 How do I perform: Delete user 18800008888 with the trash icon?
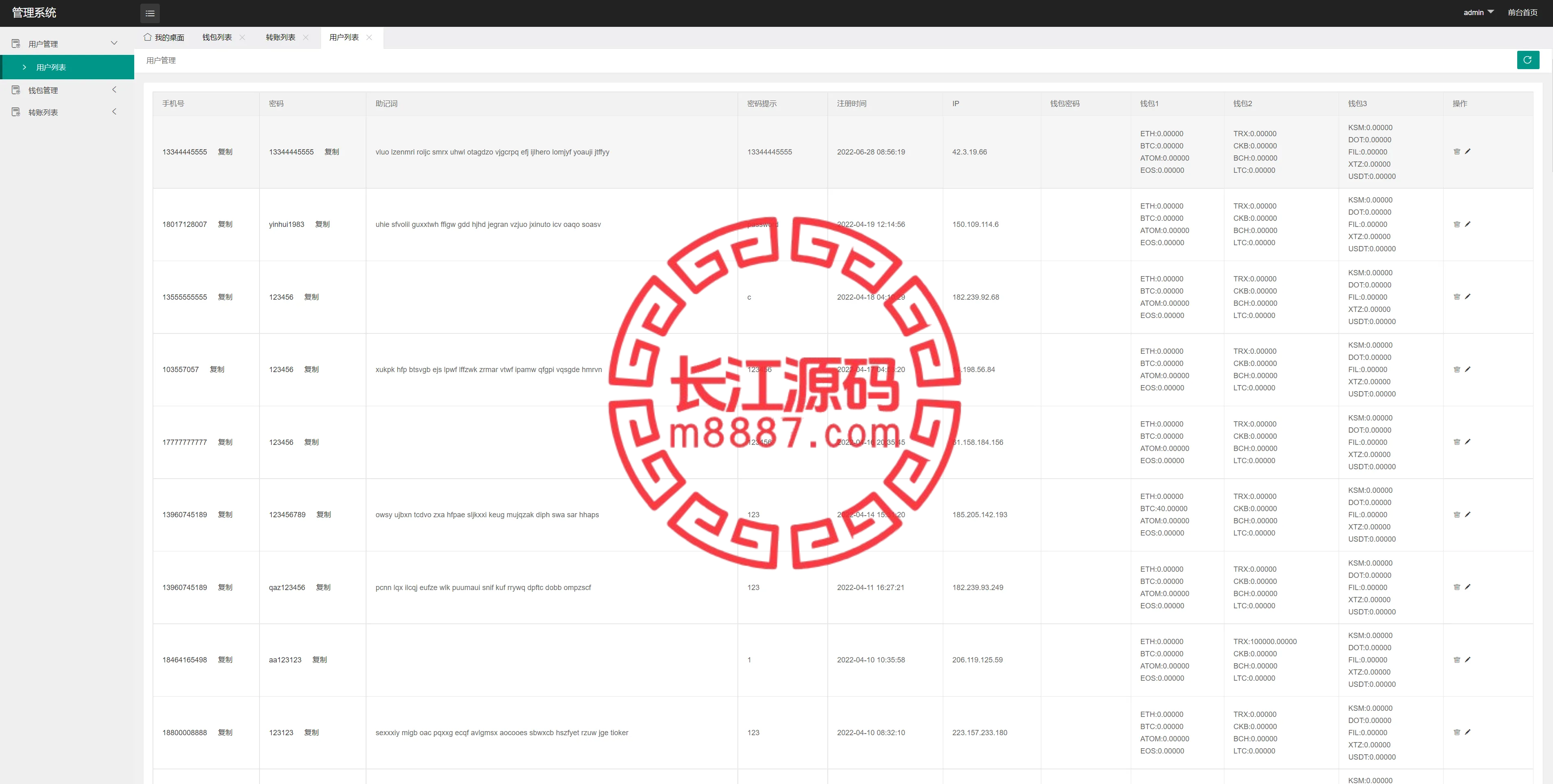click(x=1457, y=732)
